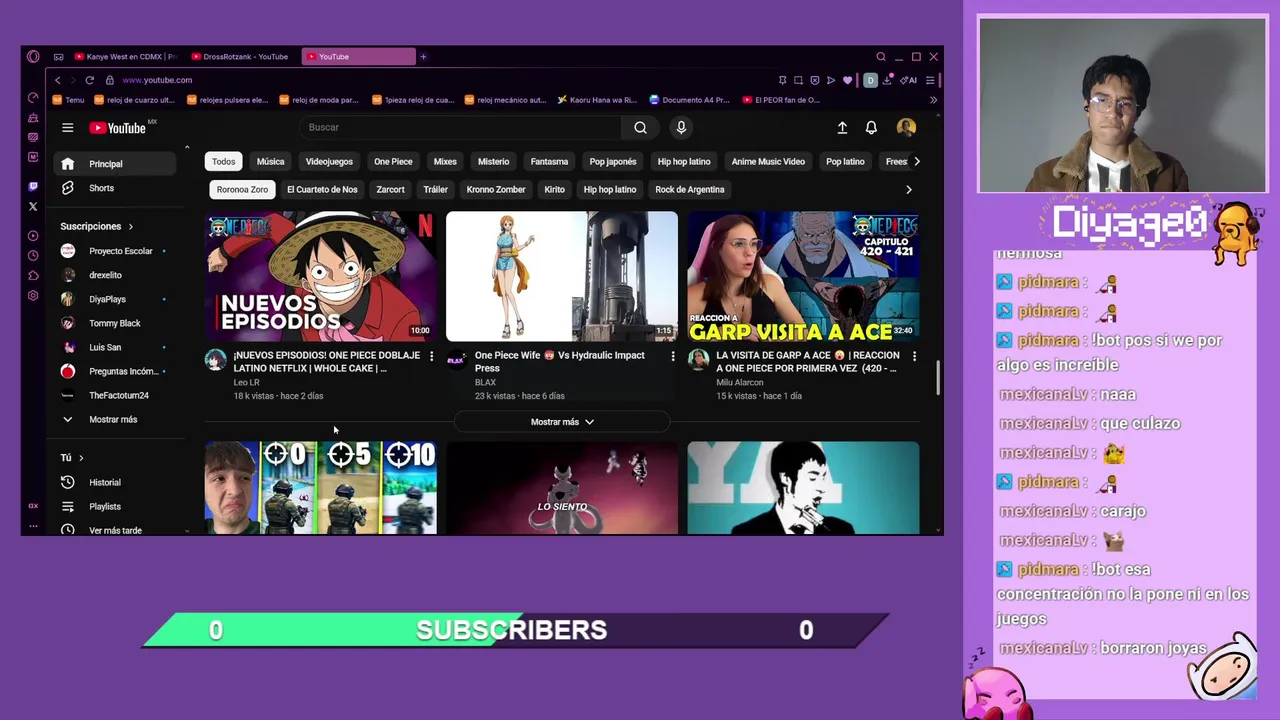Open the YouTube hamburger guide menu
Image resolution: width=1280 pixels, height=720 pixels.
67,127
